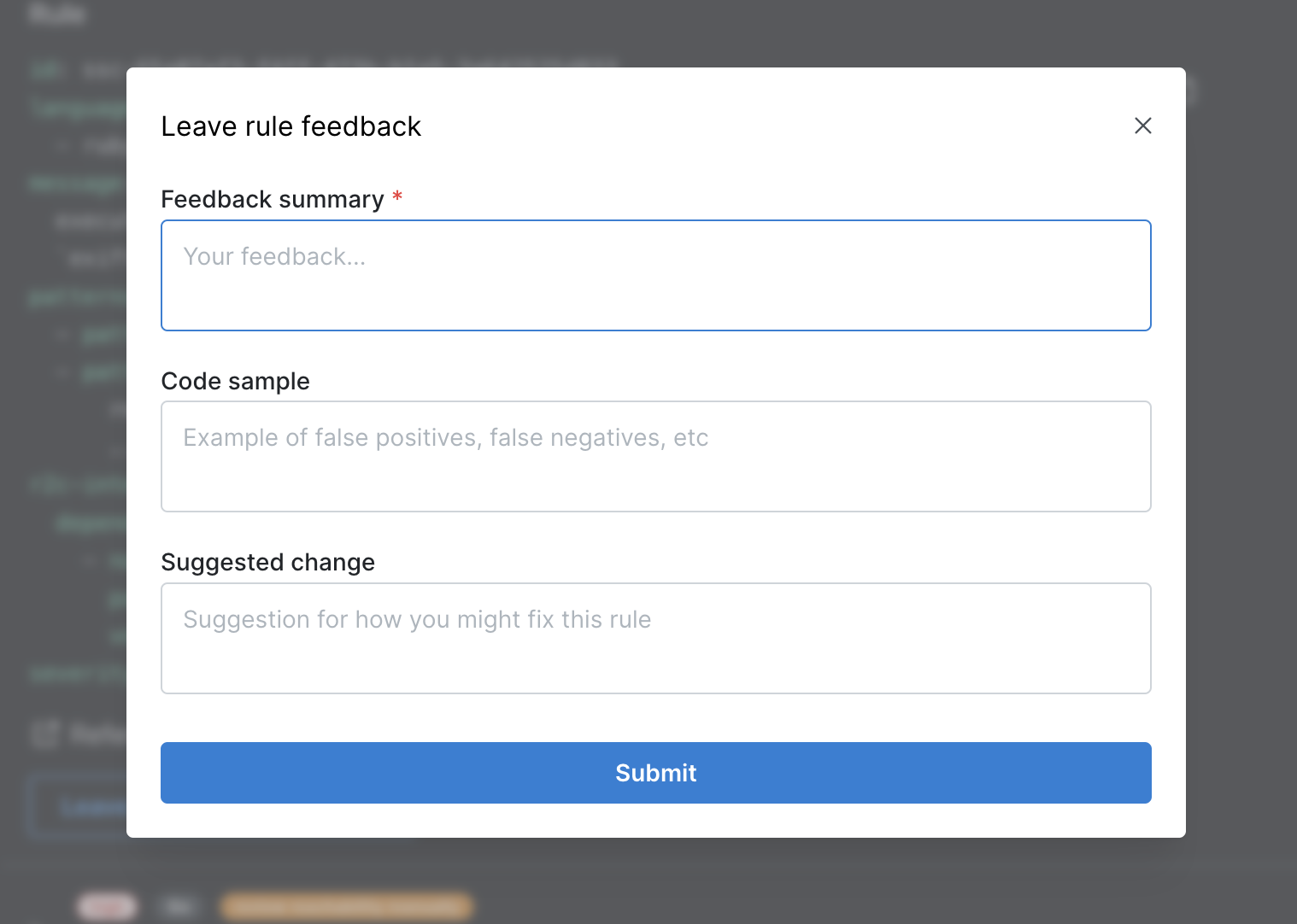
Task: Dismiss the feedback dialog with the X
Action: [1143, 126]
